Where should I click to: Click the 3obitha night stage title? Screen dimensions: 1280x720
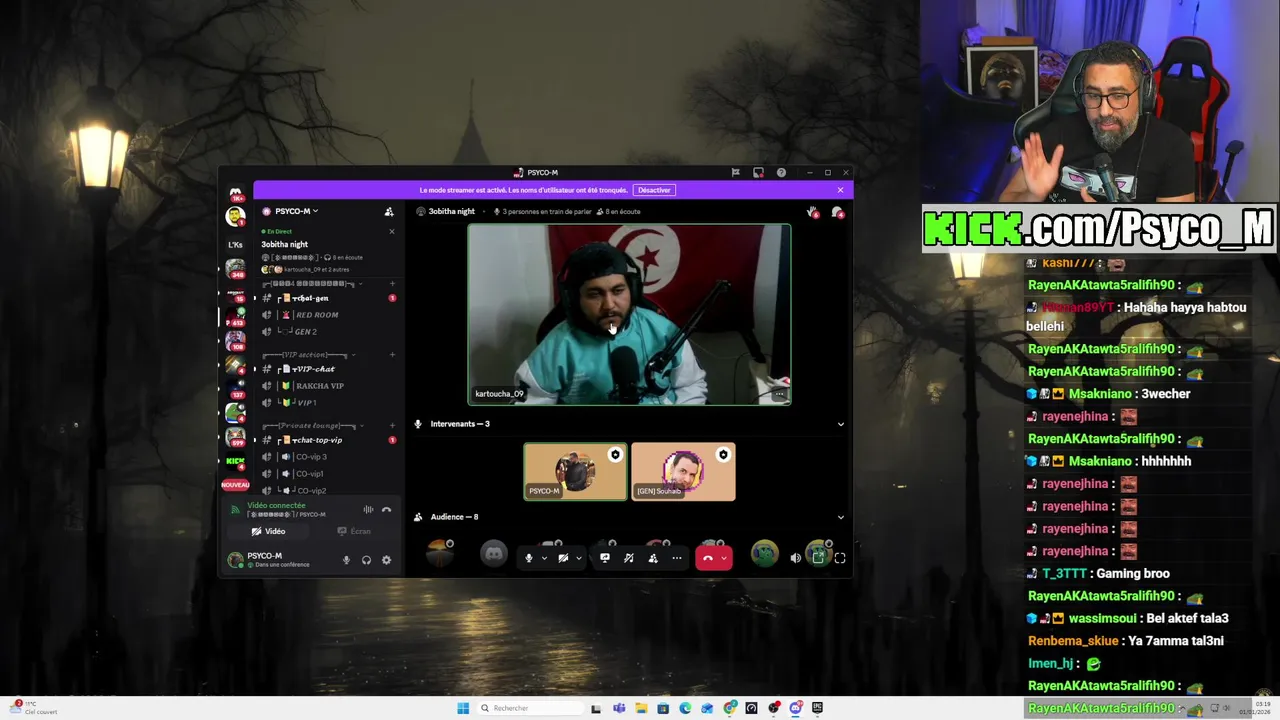coord(452,212)
